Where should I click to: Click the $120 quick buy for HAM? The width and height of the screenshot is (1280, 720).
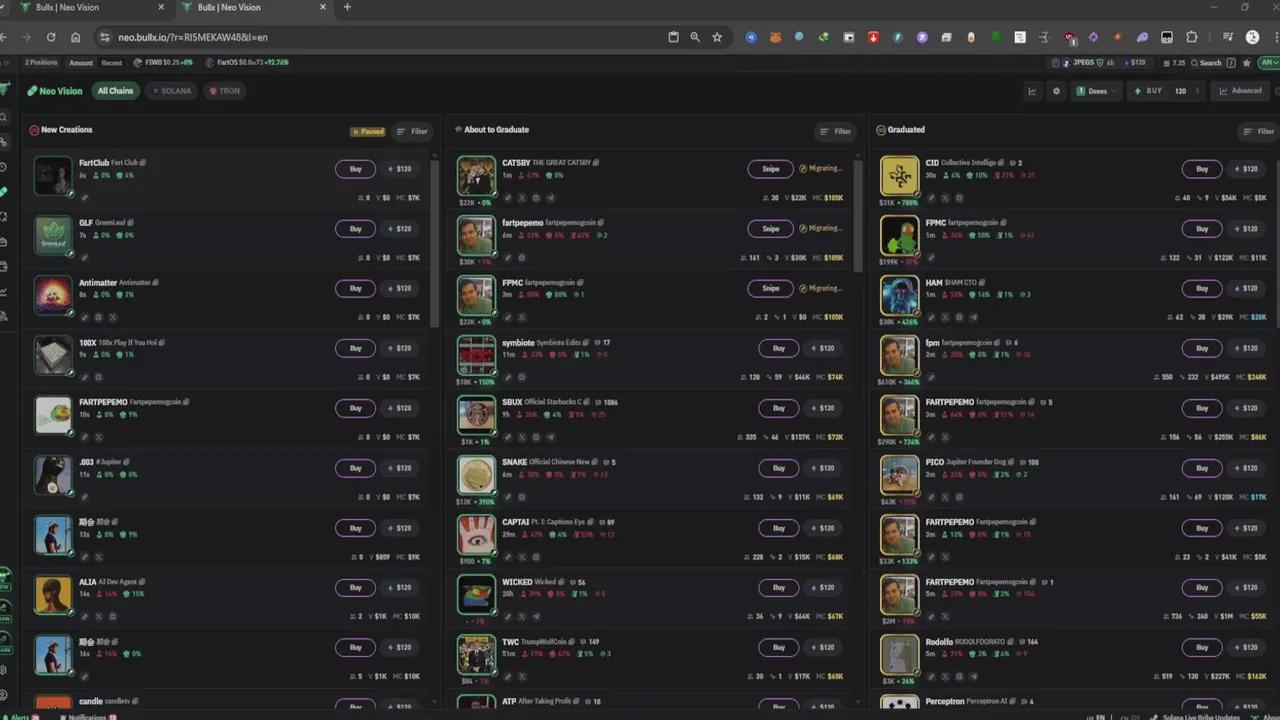(x=1245, y=289)
